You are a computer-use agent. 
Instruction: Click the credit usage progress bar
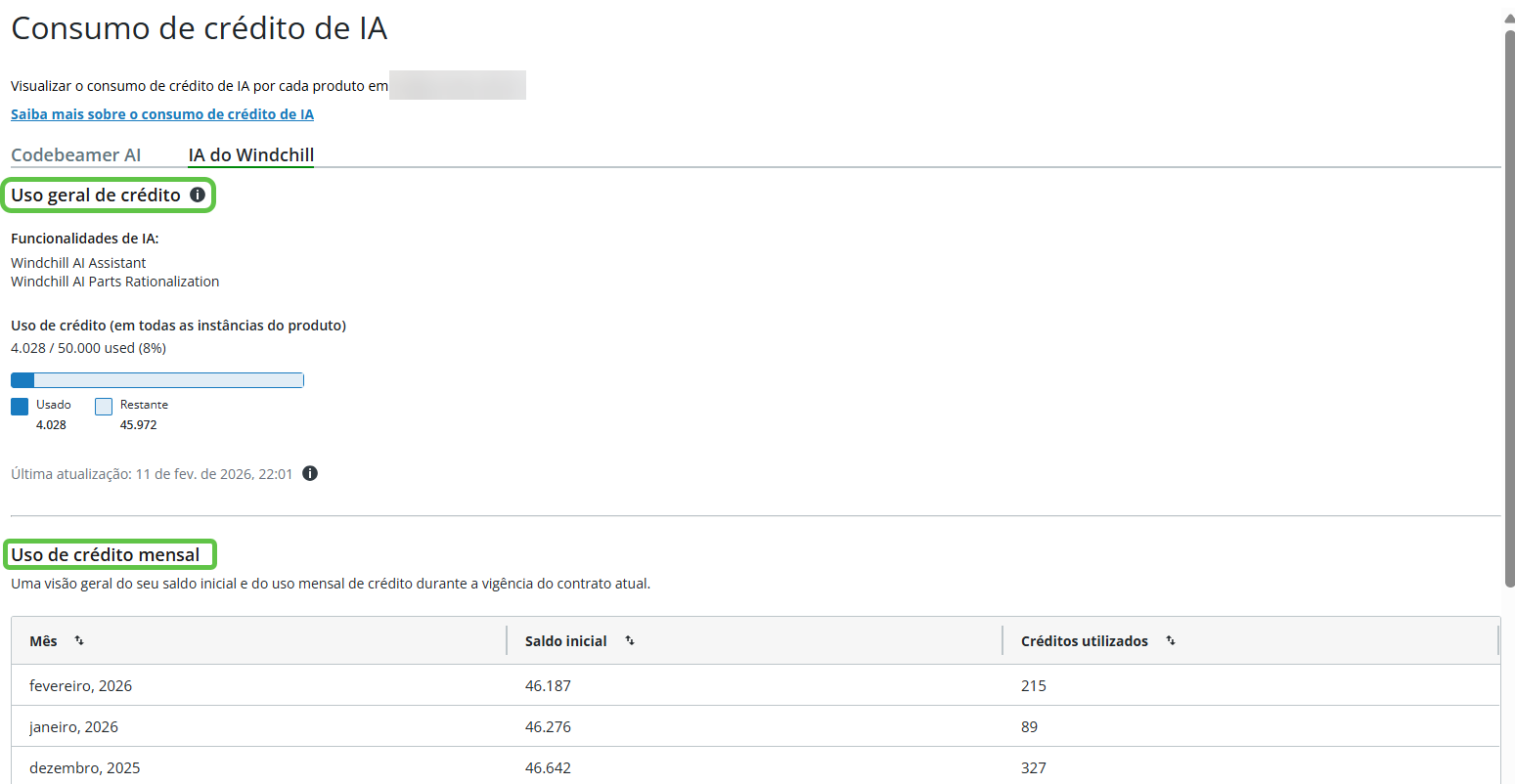pyautogui.click(x=157, y=380)
